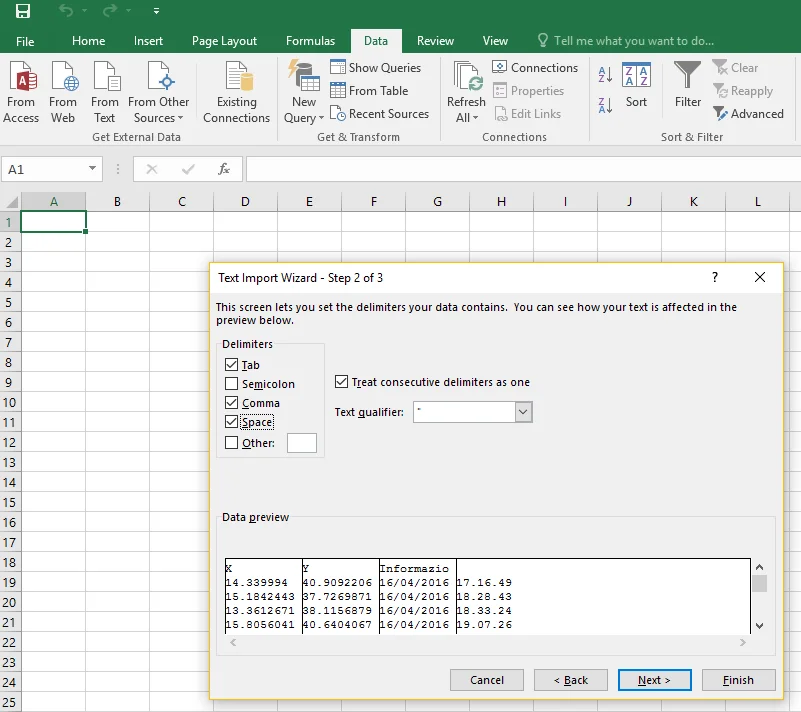This screenshot has width=801, height=712.
Task: Click the formula bar cancel X
Action: pos(152,169)
